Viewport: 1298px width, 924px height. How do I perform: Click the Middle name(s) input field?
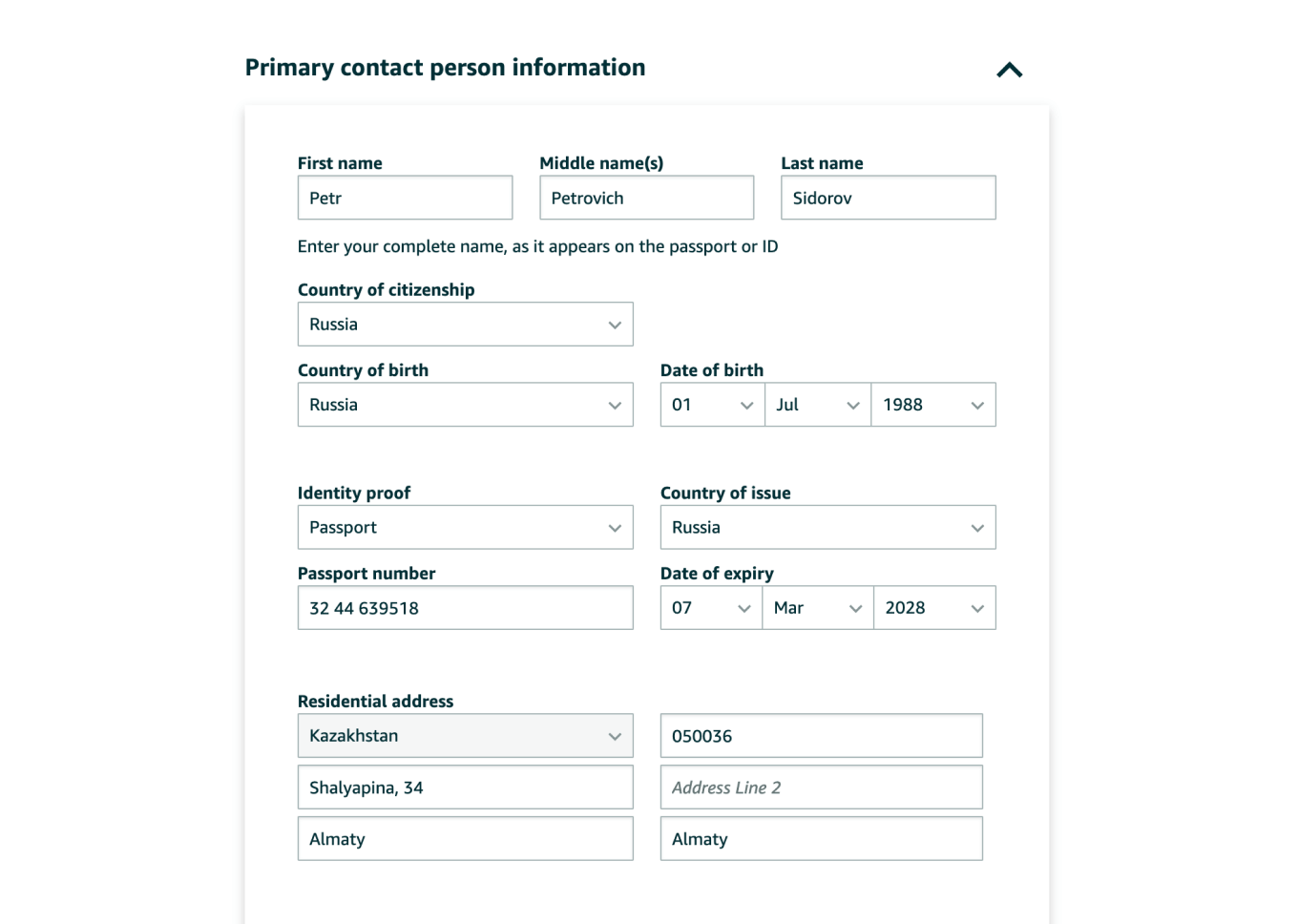(646, 198)
